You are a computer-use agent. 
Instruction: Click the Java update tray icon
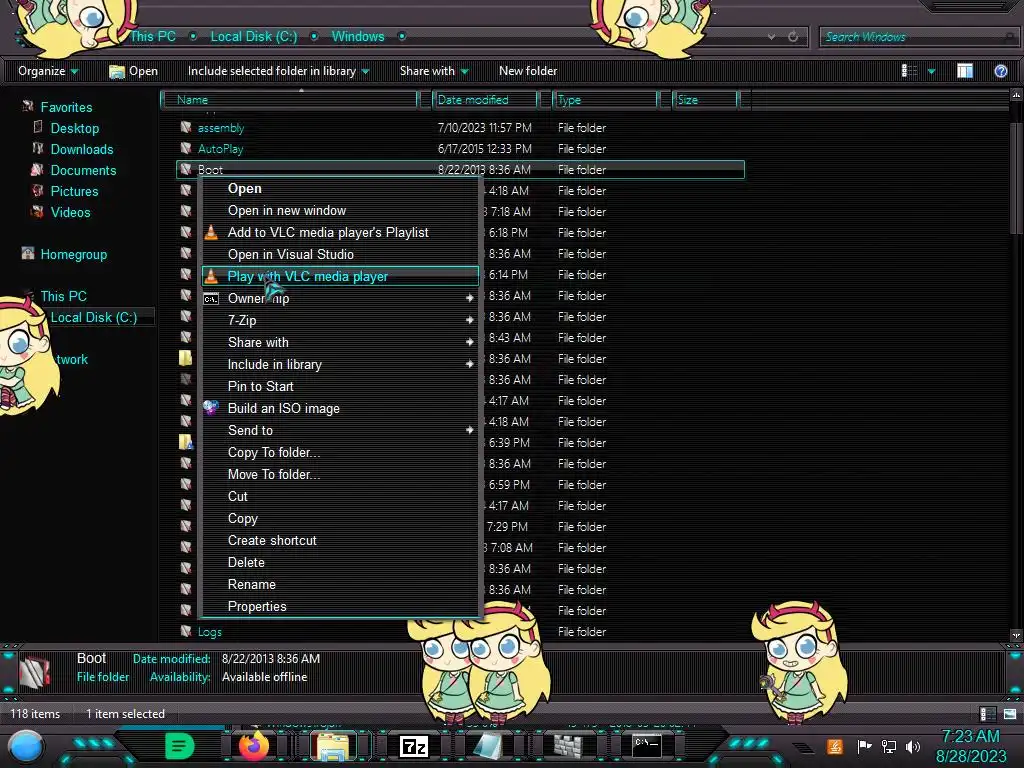[x=835, y=746]
